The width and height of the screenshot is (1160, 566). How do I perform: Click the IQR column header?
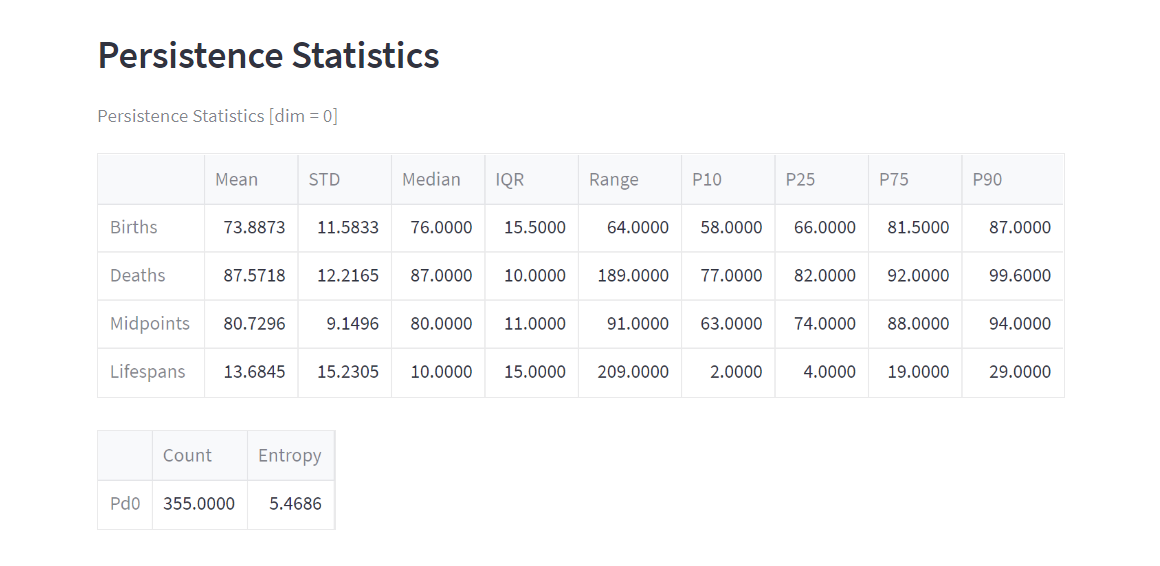coord(510,180)
